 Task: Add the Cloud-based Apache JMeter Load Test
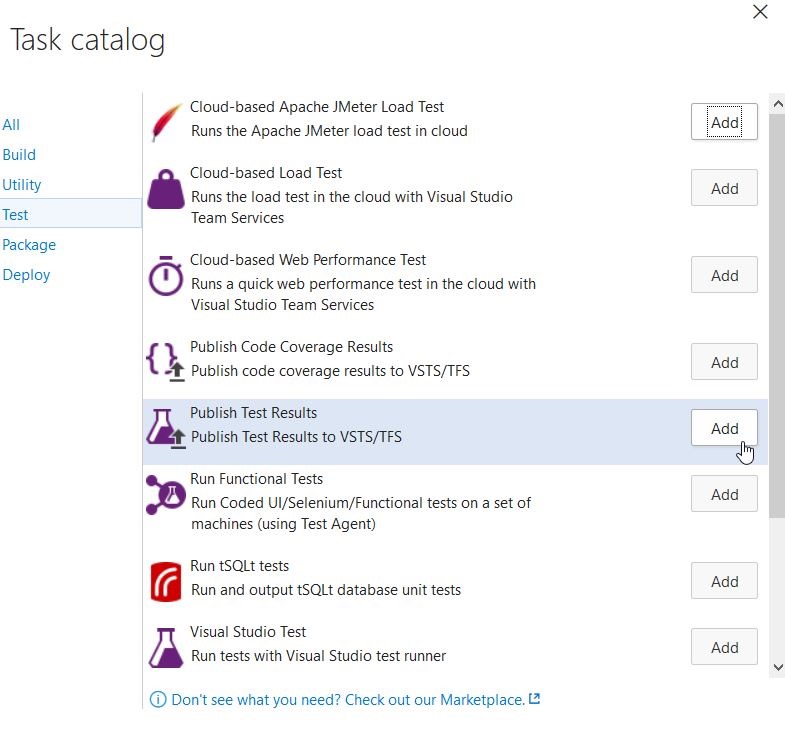tap(724, 122)
